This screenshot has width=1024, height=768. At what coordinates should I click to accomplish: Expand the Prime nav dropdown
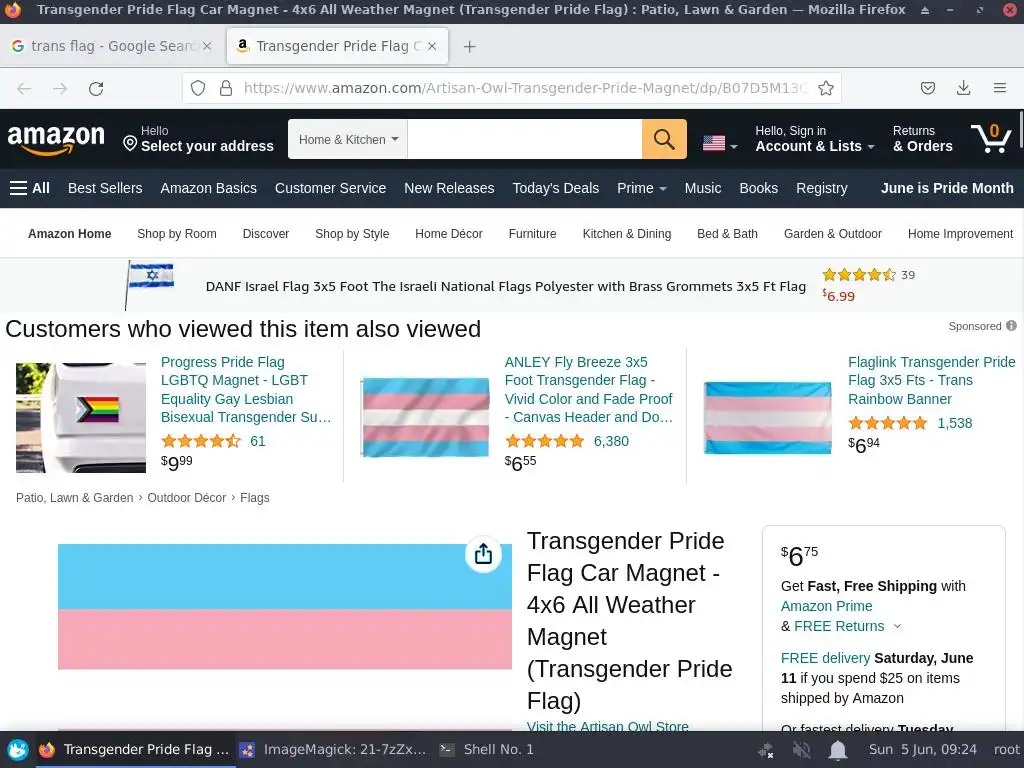641,188
